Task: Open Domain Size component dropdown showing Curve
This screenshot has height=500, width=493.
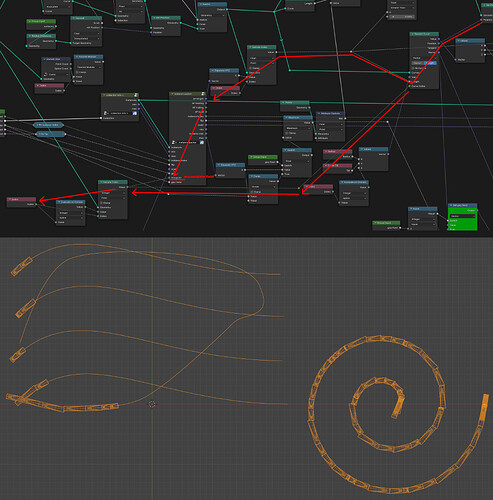Action: click(57, 74)
